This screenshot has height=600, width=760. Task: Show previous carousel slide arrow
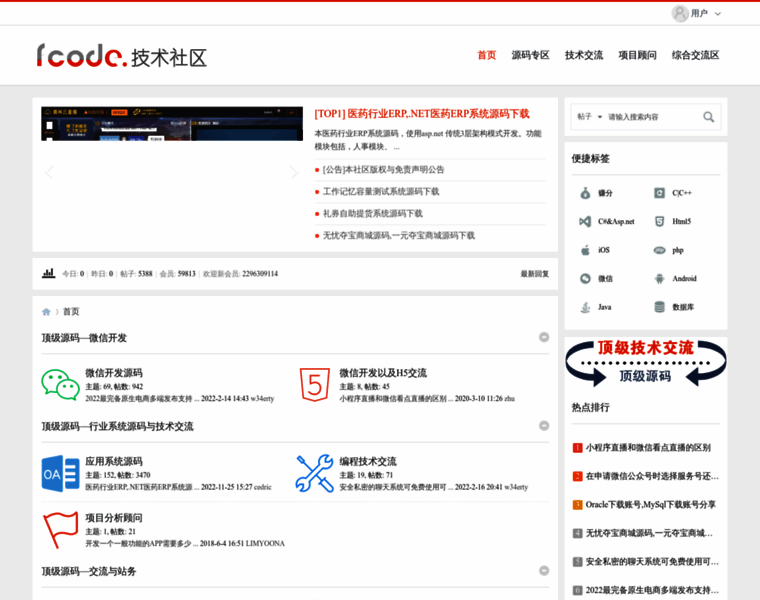coord(49,172)
